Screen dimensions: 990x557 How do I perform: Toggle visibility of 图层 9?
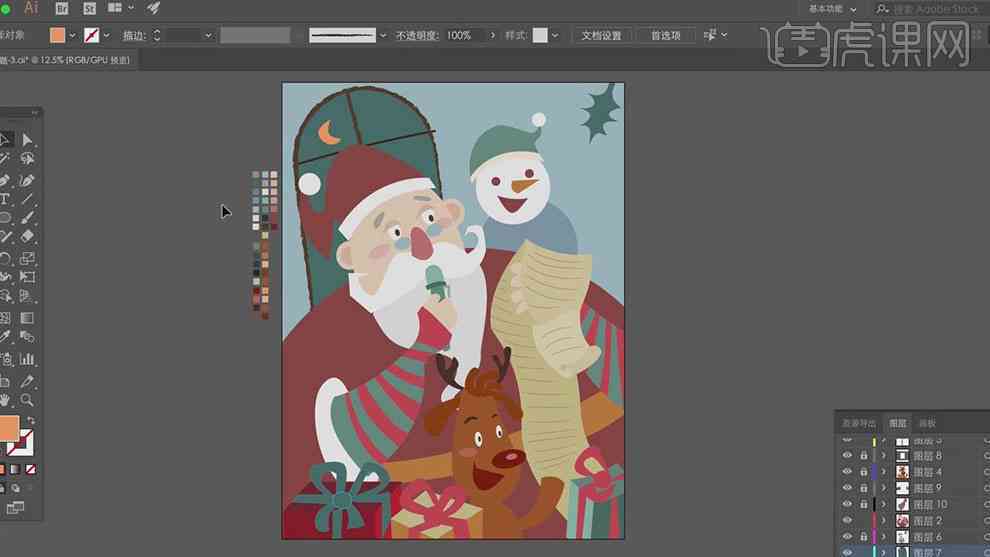tap(847, 488)
